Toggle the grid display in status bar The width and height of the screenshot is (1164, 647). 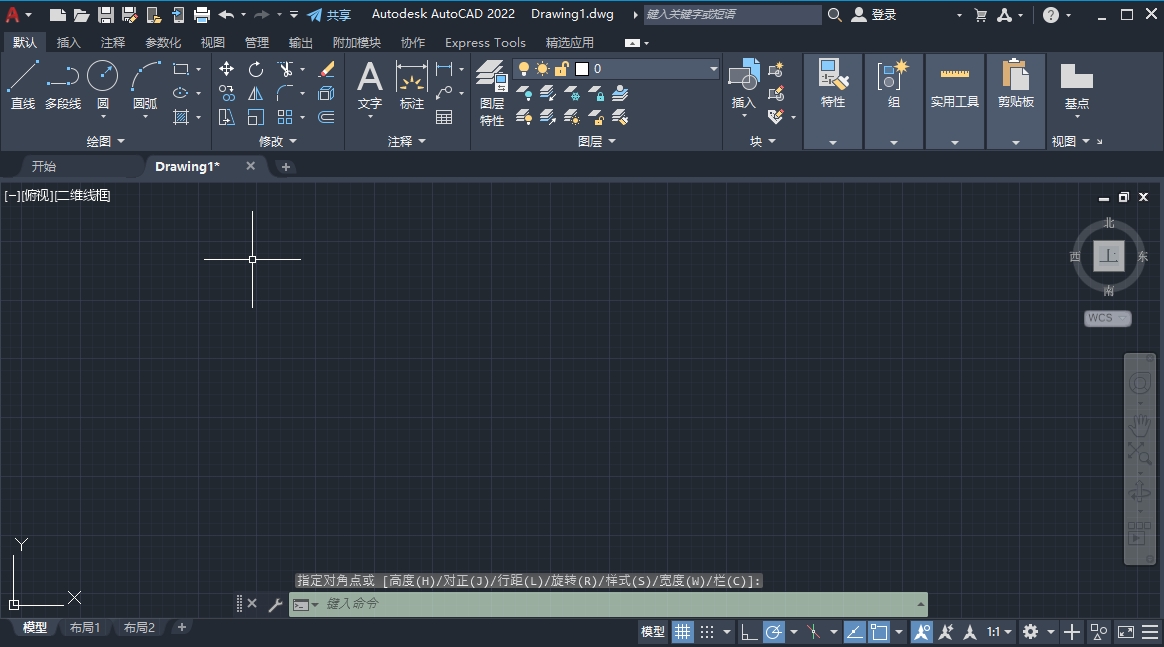684,631
